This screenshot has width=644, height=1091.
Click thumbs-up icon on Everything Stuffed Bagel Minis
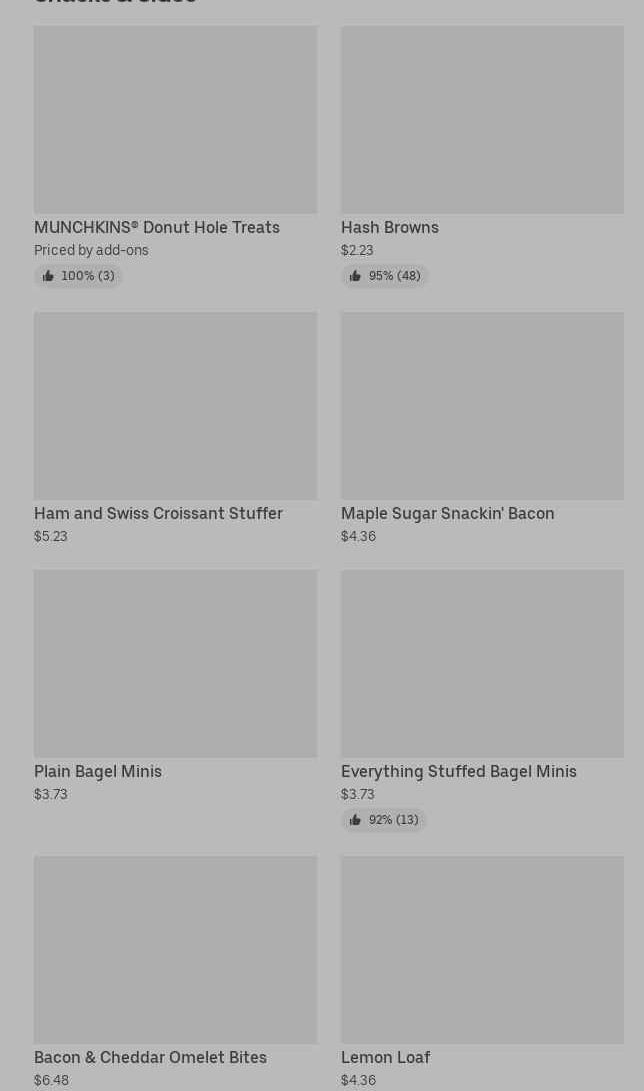(355, 820)
